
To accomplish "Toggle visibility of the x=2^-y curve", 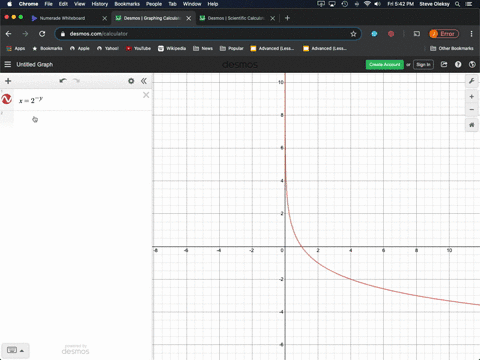I will (x=7, y=99).
